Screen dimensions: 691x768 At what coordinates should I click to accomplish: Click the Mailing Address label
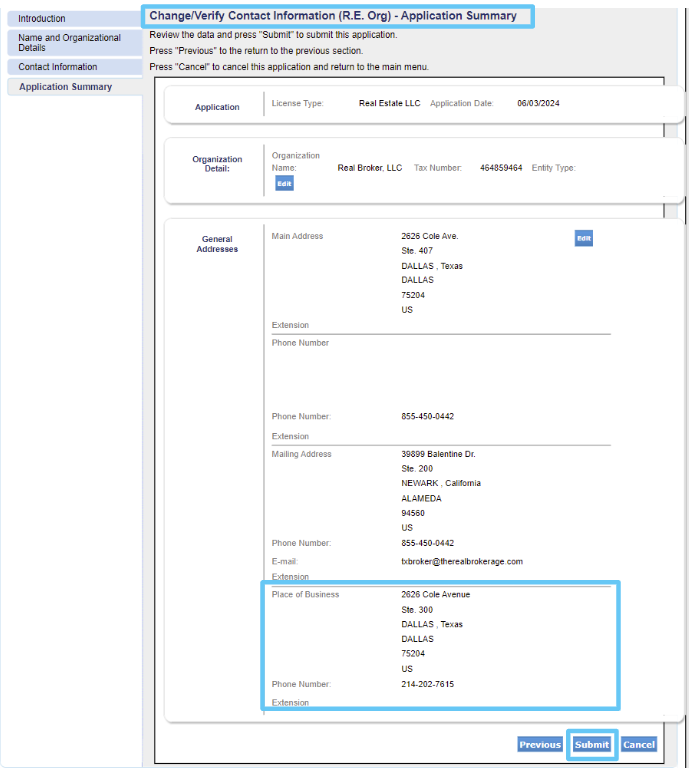point(301,454)
